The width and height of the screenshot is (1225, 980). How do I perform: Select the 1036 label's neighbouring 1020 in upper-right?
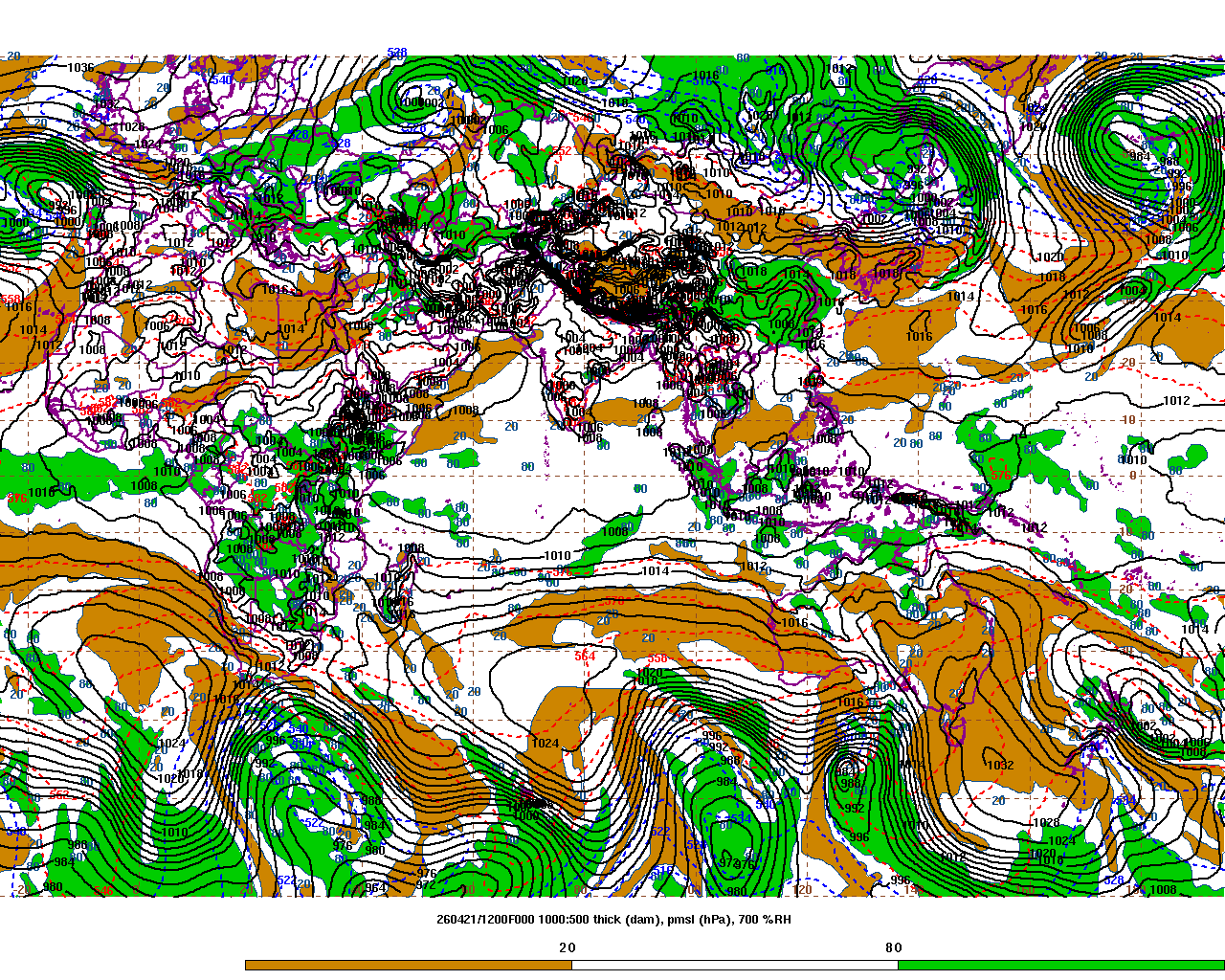1033,126
